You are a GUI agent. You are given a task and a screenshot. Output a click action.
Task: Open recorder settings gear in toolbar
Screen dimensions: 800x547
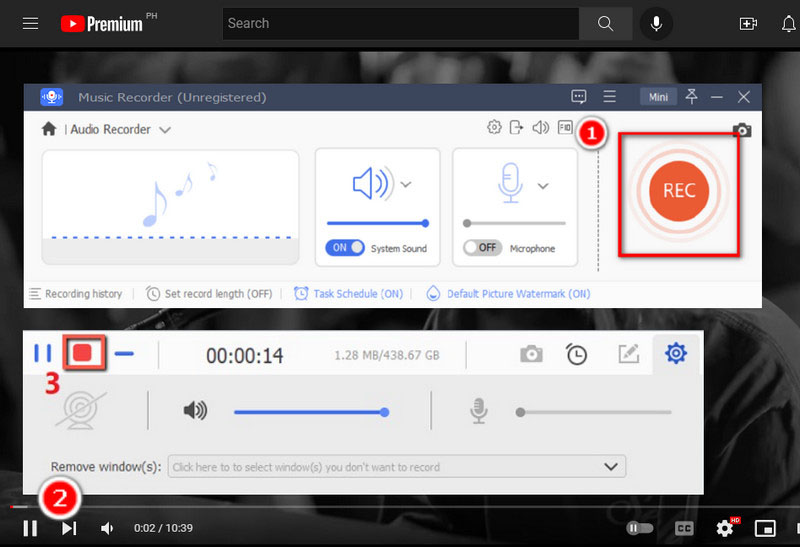494,127
